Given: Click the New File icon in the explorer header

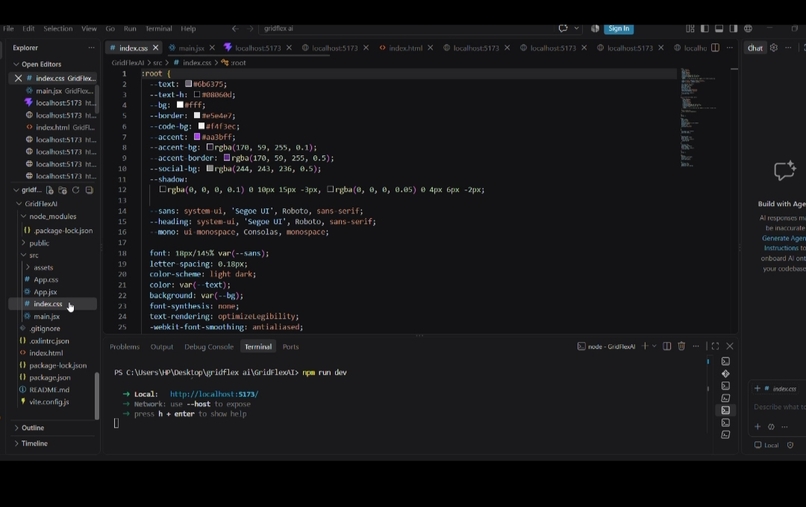Looking at the screenshot, I should [x=49, y=190].
